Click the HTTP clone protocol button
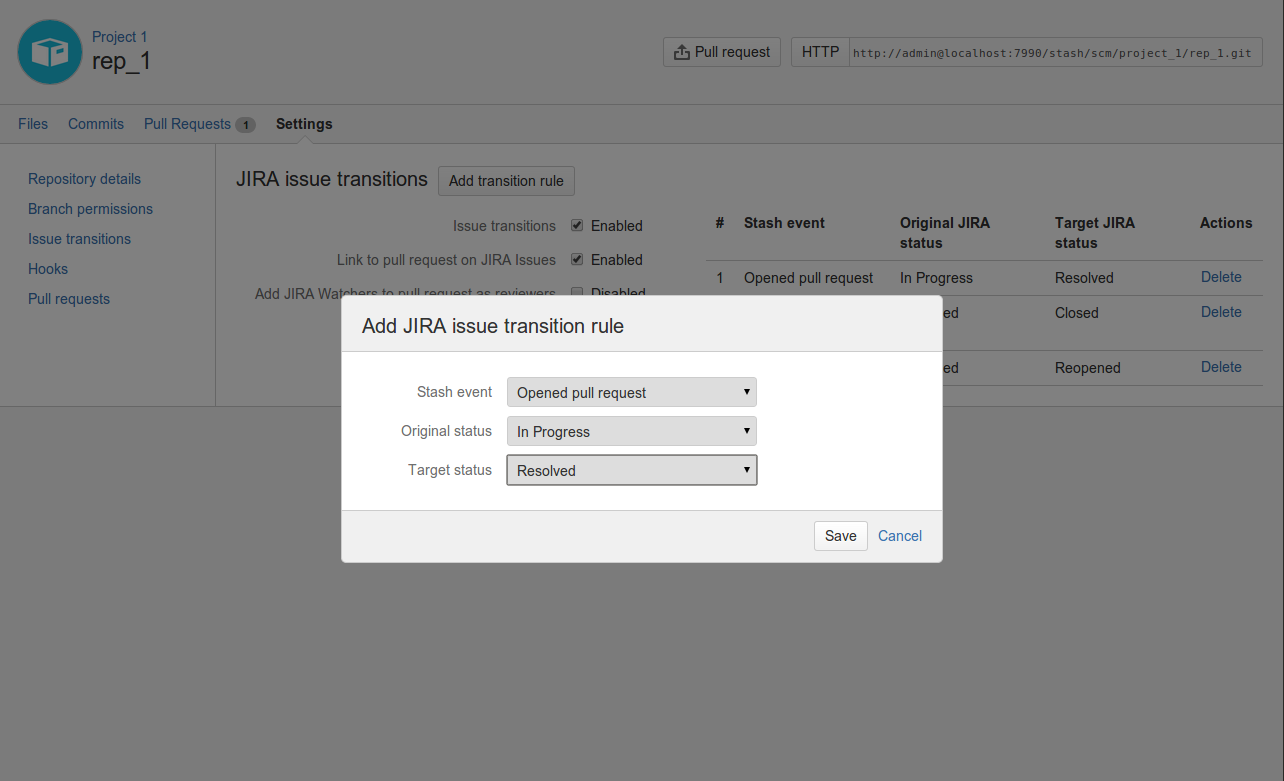The width and height of the screenshot is (1284, 781). pos(820,52)
